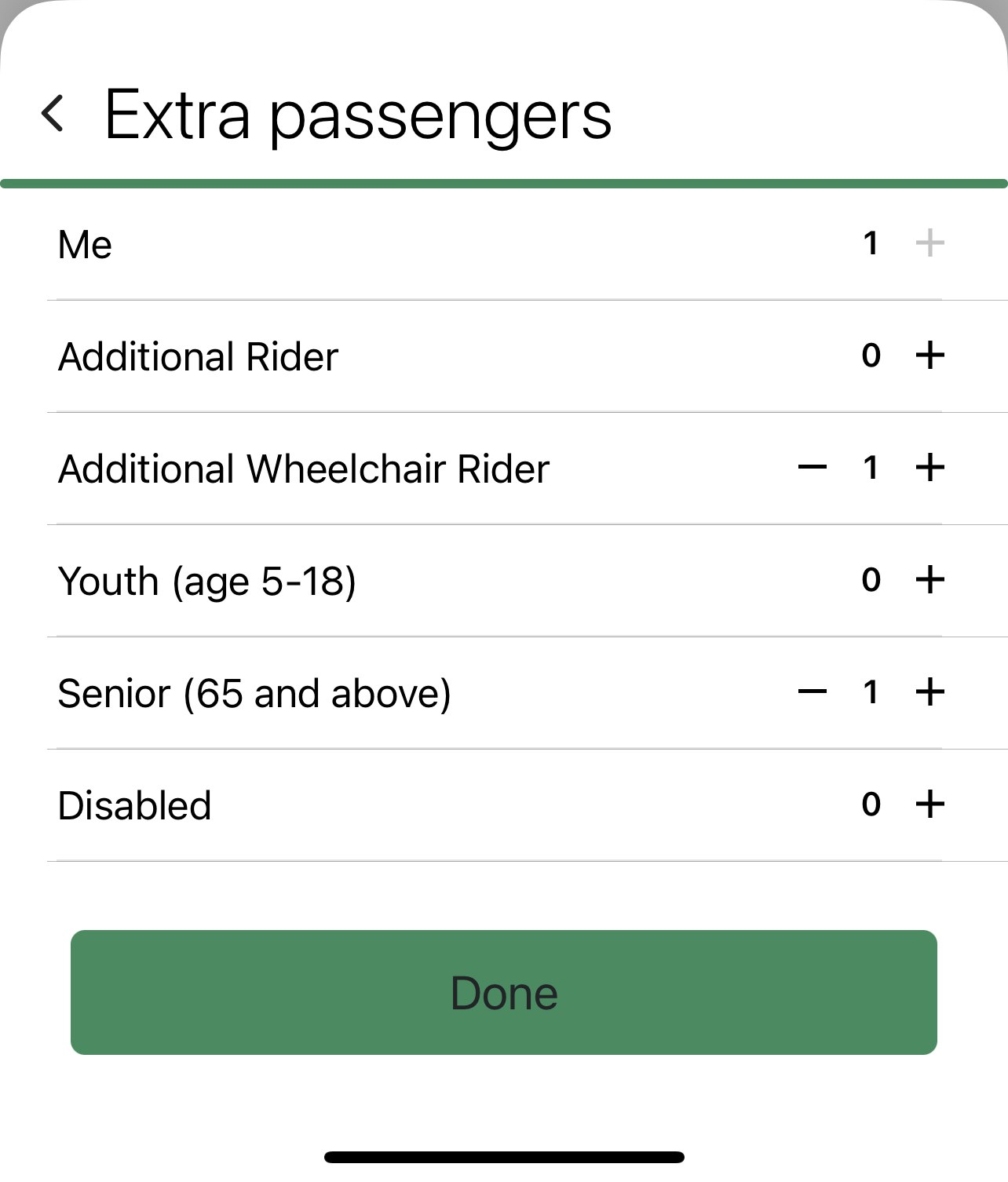This screenshot has width=1008, height=1182.
Task: Tap the Disabled row label
Action: (134, 806)
